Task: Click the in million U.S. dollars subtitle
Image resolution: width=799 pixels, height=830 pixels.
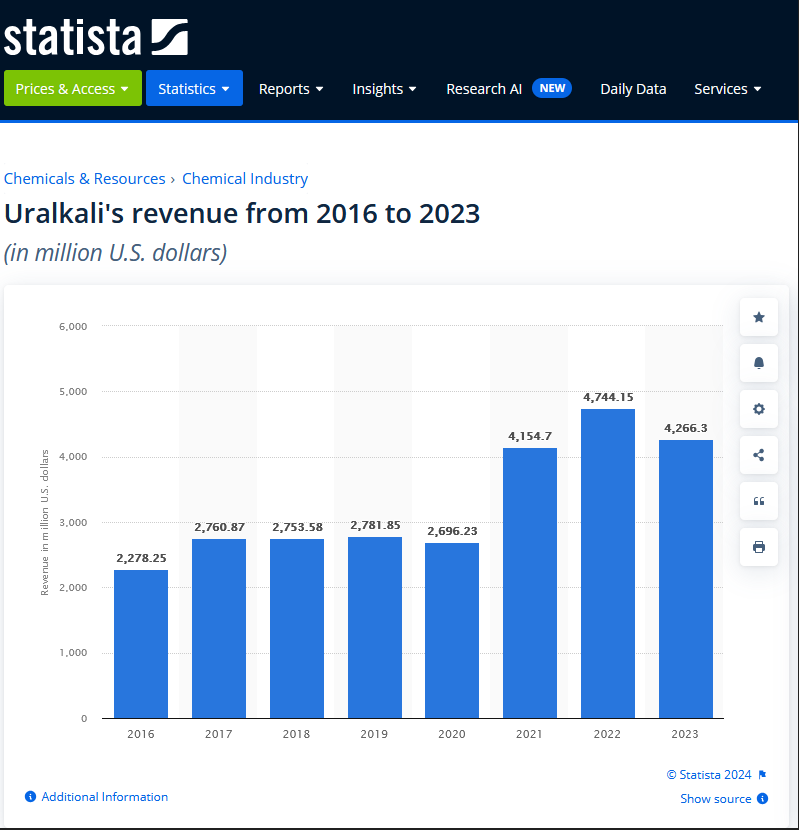Action: 115,253
